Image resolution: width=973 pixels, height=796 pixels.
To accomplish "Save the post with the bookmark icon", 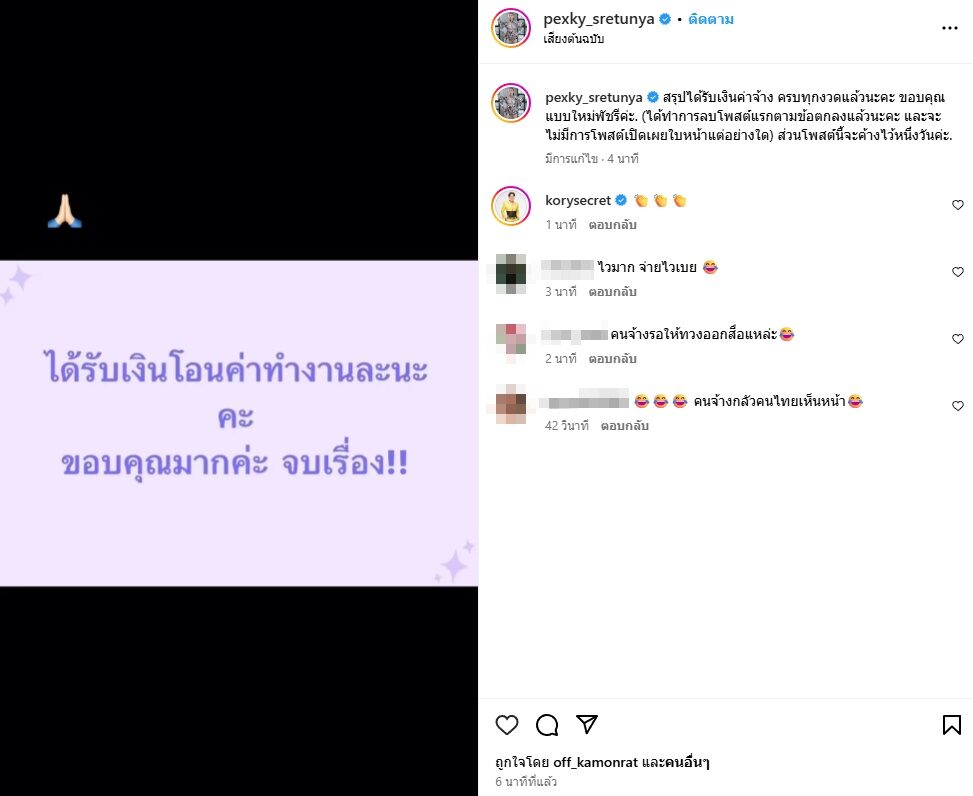I will 951,725.
